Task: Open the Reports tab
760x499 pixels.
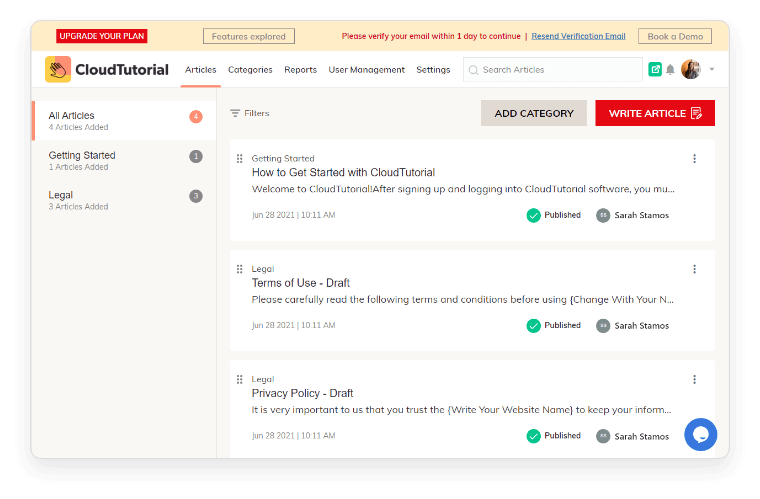Action: click(x=301, y=70)
